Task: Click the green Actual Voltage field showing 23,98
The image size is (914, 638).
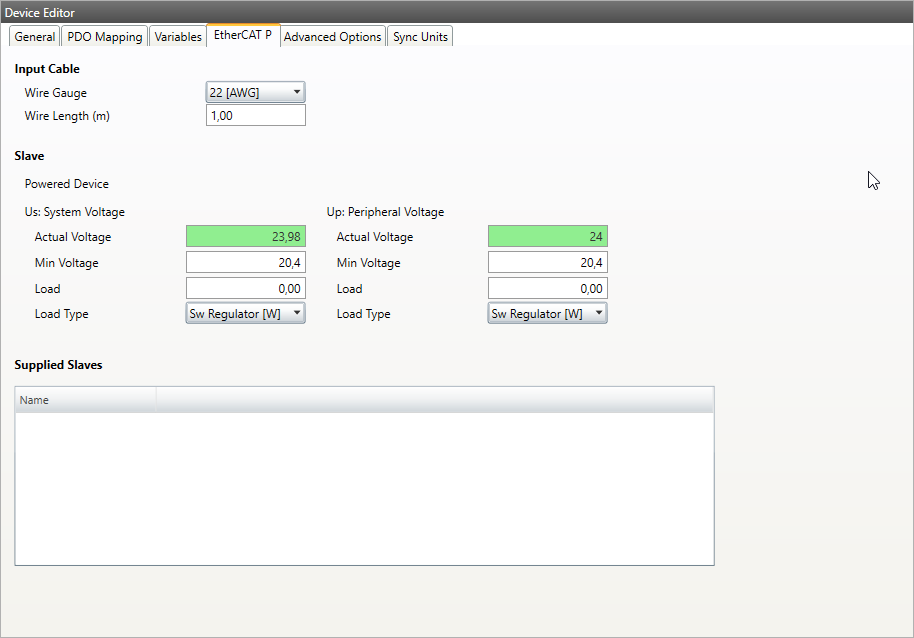Action: click(x=245, y=236)
